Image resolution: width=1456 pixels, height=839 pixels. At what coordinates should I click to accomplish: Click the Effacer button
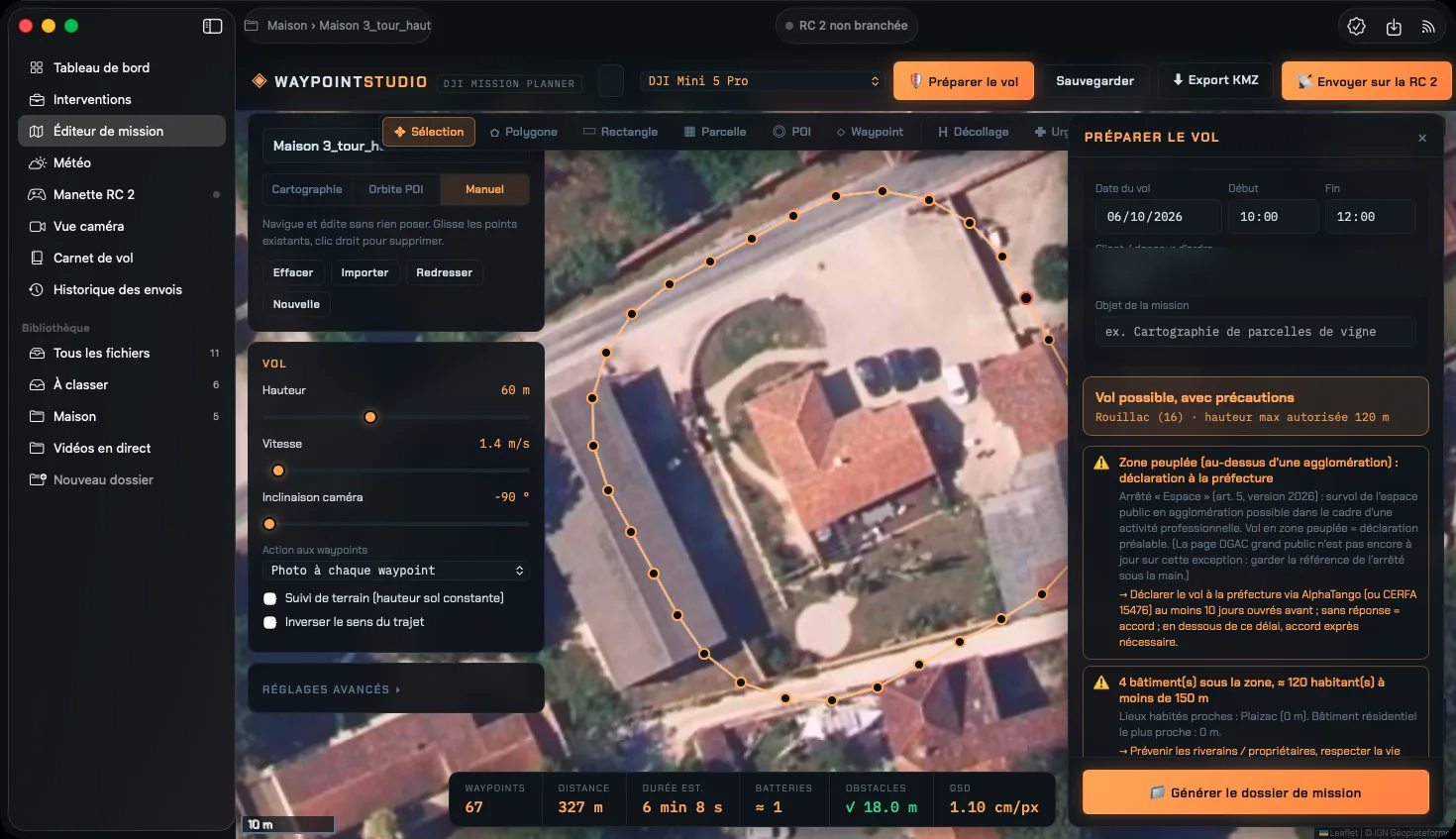click(293, 272)
